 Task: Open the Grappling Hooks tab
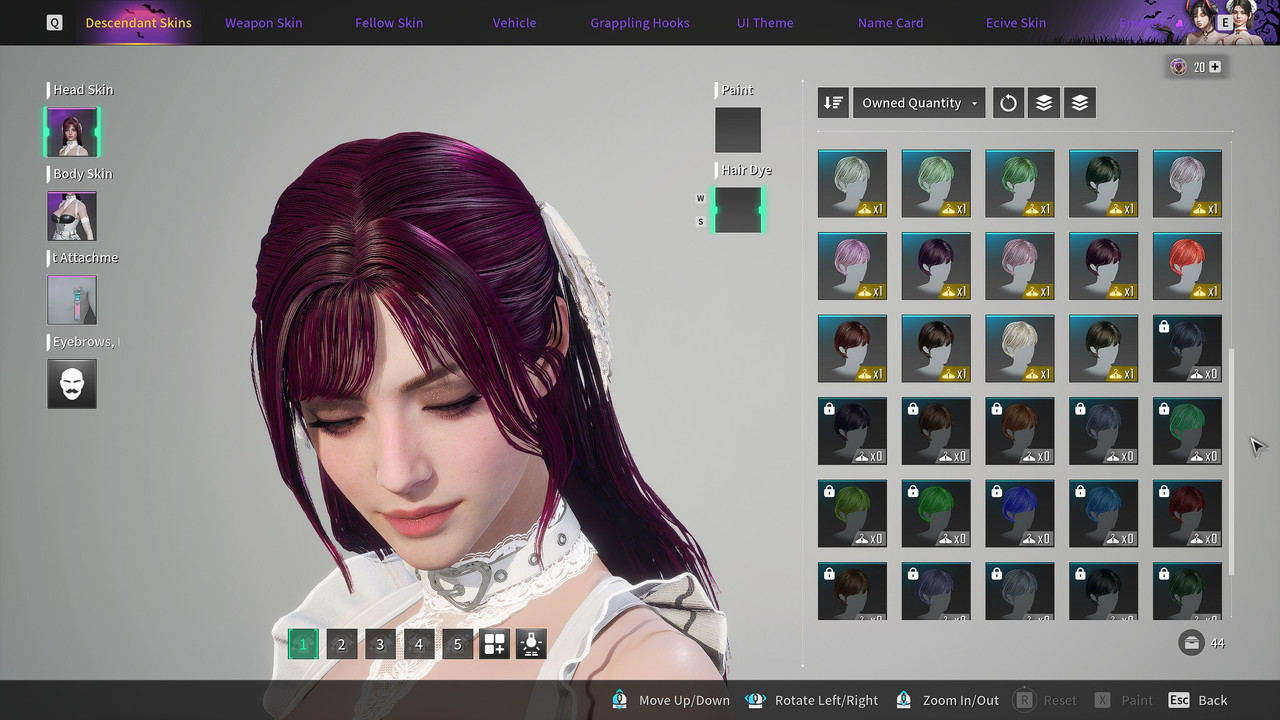pyautogui.click(x=640, y=23)
